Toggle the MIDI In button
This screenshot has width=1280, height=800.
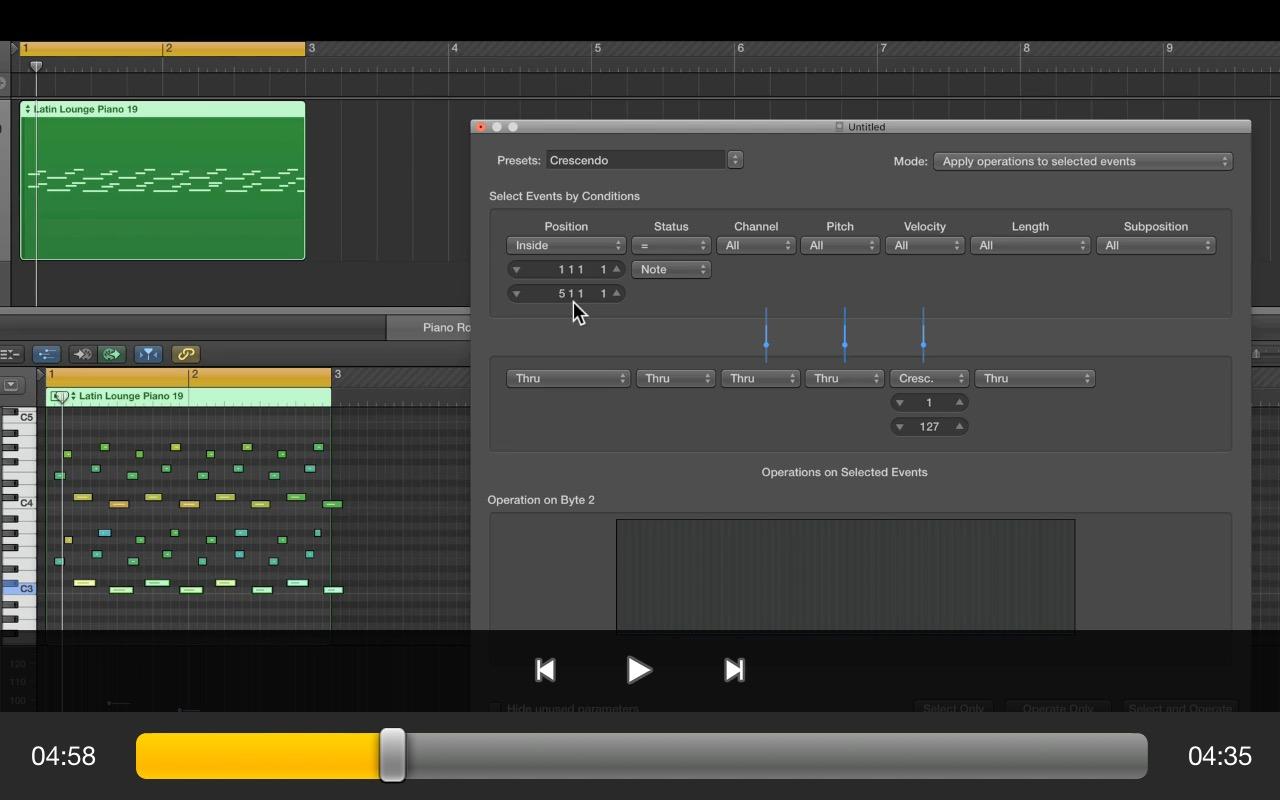point(82,354)
